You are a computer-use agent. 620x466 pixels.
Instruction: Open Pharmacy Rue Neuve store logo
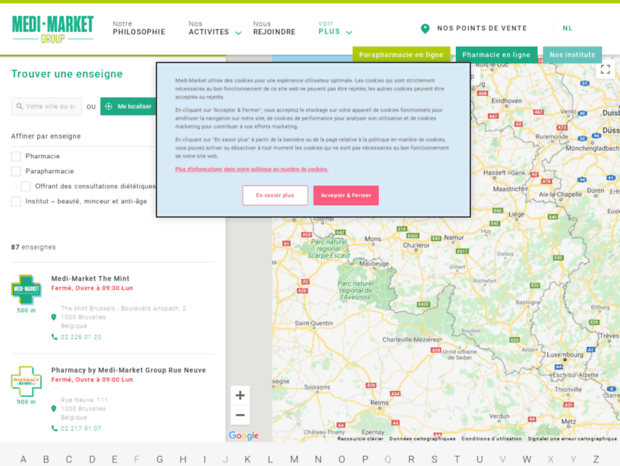coord(26,381)
